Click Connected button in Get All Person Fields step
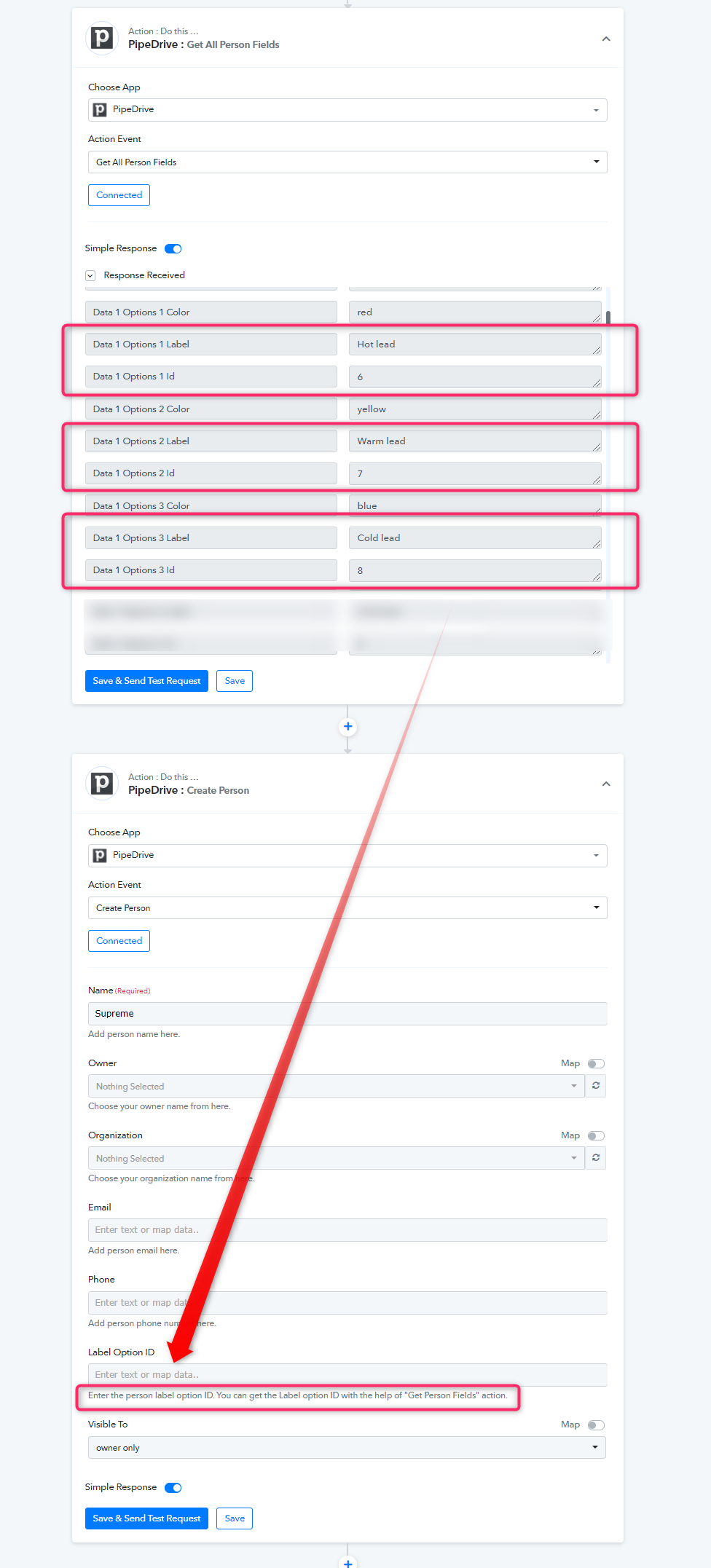711x1568 pixels. [119, 195]
